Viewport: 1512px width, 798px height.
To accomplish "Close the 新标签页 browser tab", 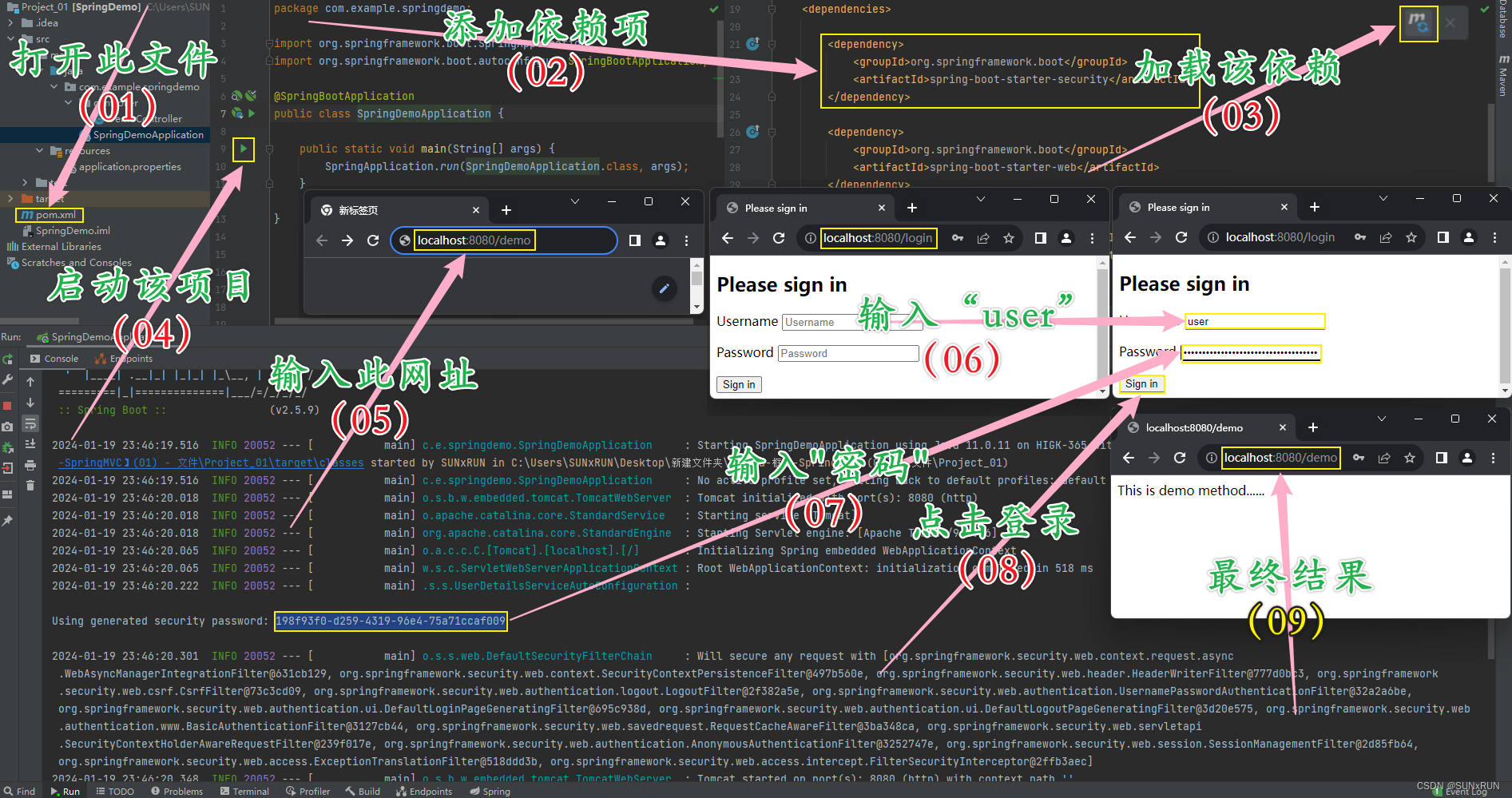I will click(476, 210).
